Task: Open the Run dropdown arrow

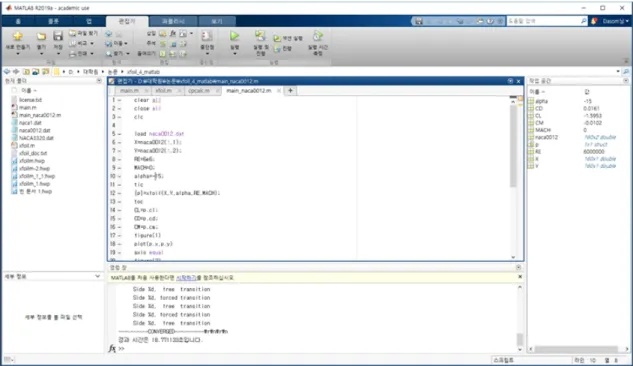Action: click(x=235, y=54)
